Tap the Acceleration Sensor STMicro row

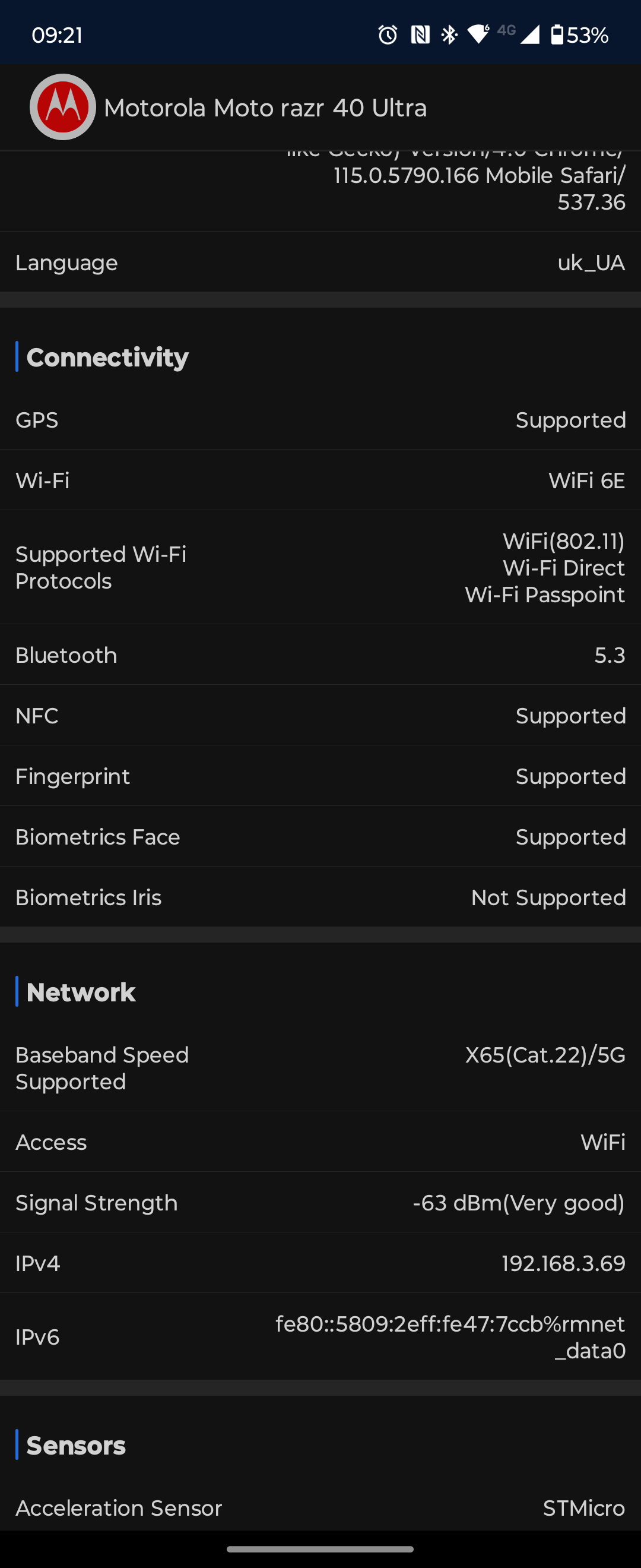point(320,1508)
